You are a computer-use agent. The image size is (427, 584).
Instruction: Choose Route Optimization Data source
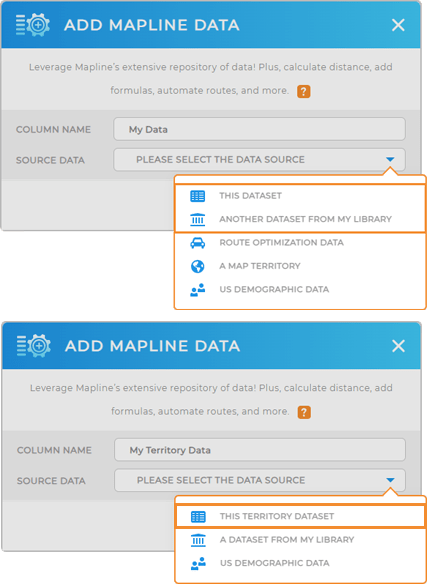(x=300, y=243)
